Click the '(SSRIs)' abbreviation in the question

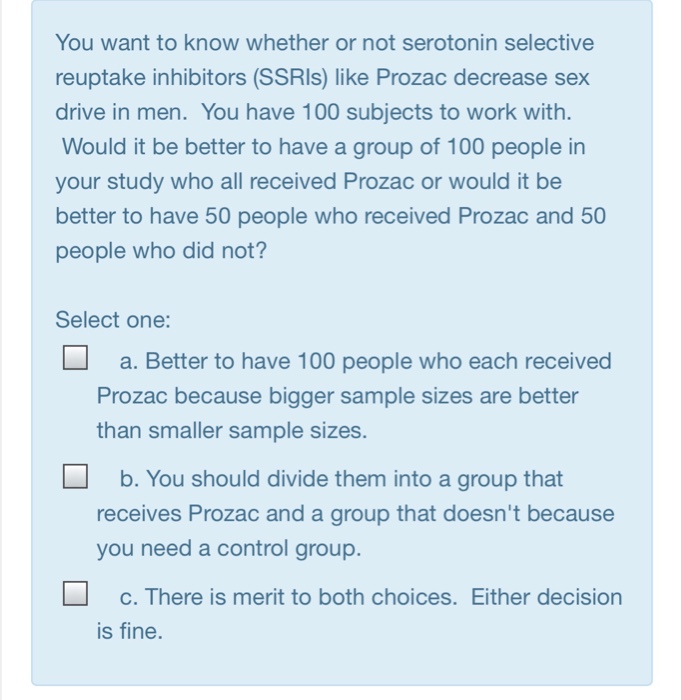pos(290,78)
